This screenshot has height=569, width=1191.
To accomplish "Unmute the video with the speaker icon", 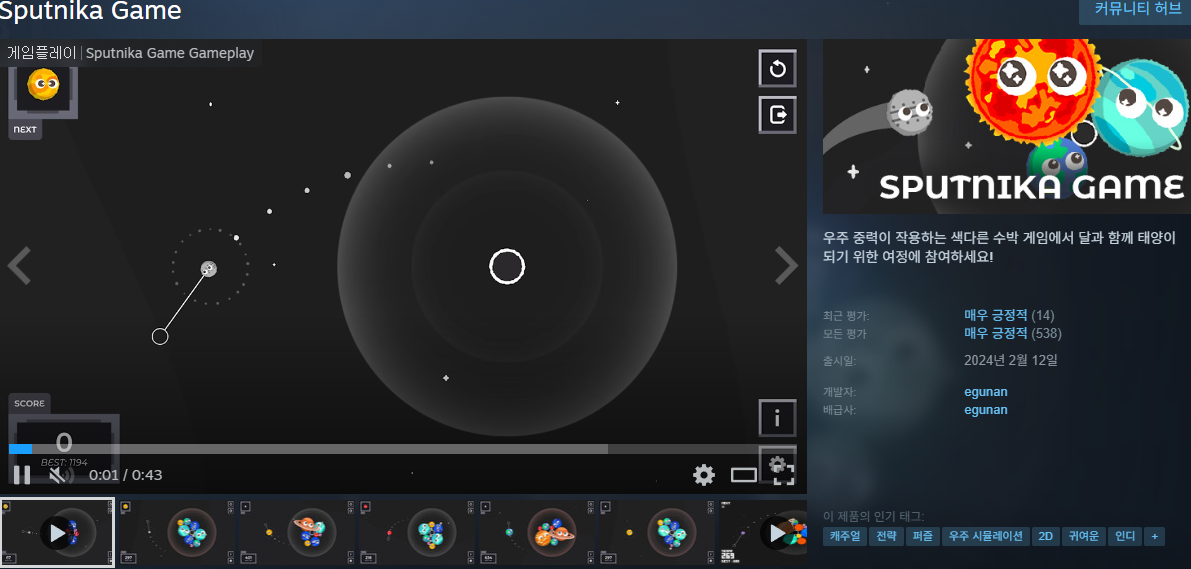I will pos(62,476).
